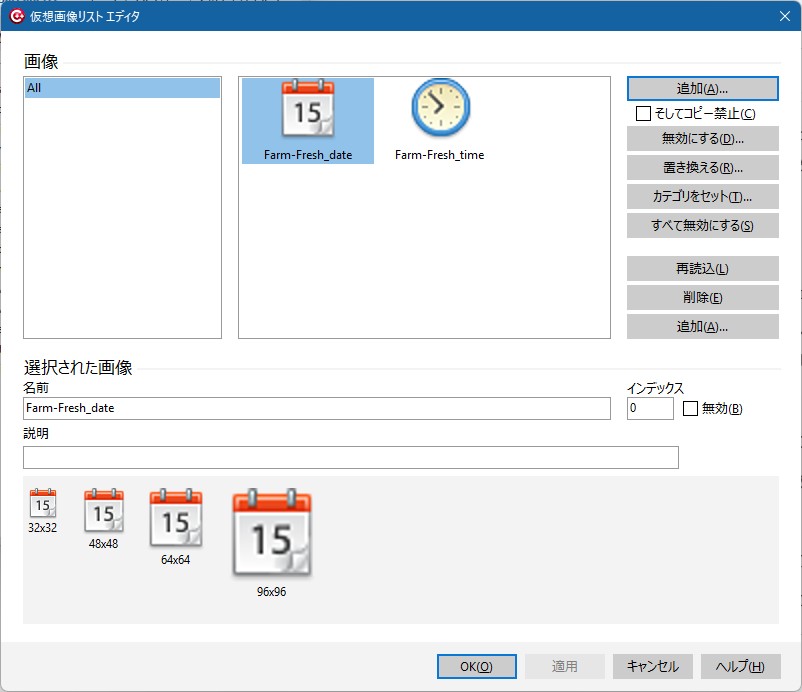The width and height of the screenshot is (802, 692).
Task: Focus the 説明 description field
Action: tap(350, 457)
